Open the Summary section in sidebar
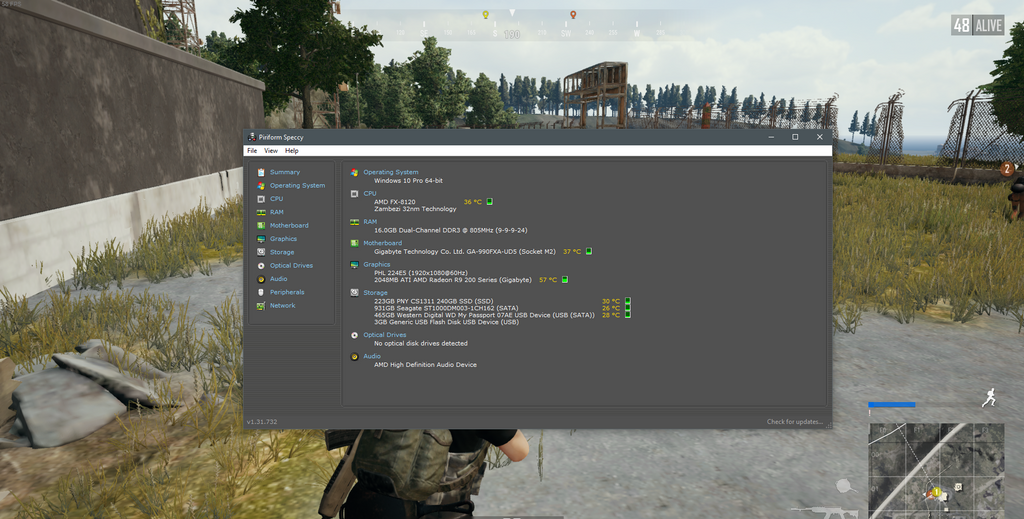 pos(285,172)
